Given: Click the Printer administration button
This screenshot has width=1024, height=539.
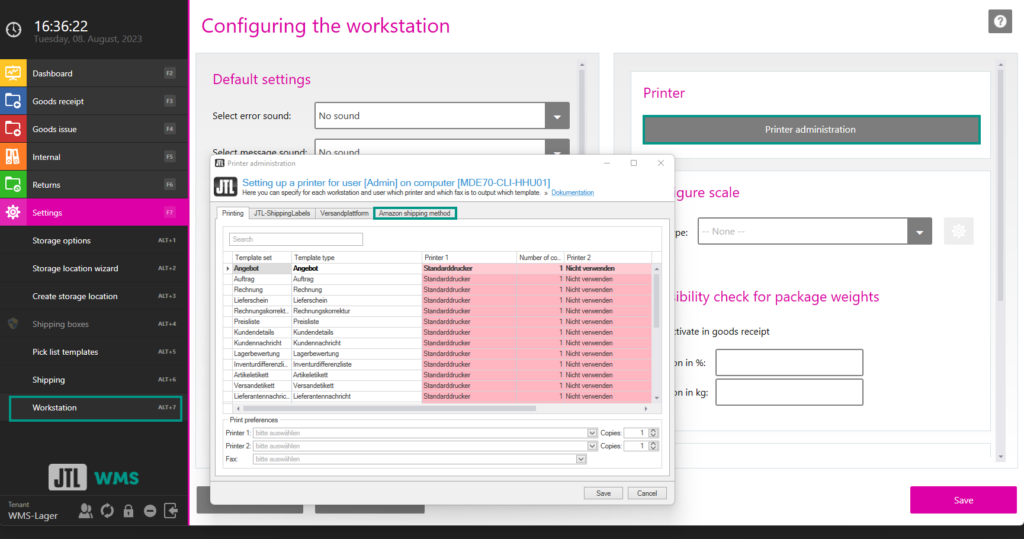Looking at the screenshot, I should click(810, 129).
